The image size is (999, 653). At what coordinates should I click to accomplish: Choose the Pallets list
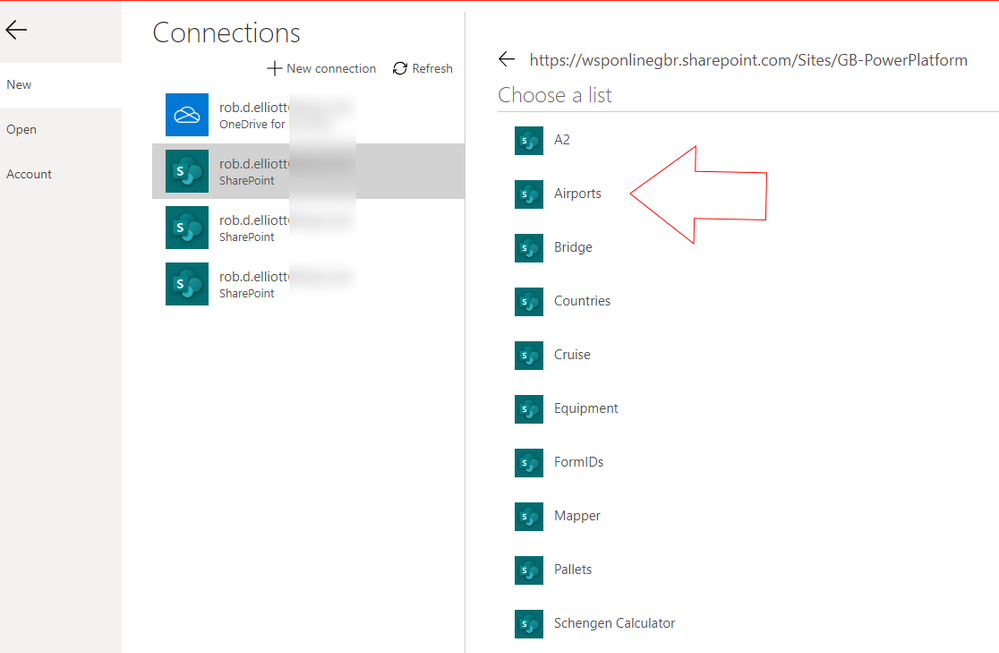click(572, 570)
